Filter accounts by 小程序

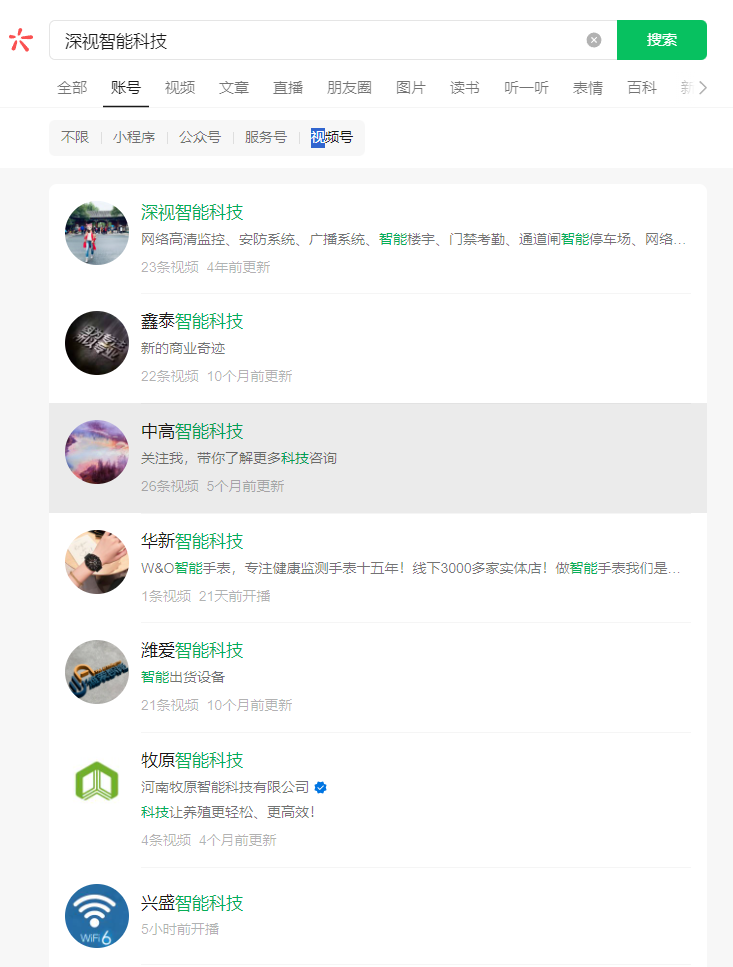point(134,138)
